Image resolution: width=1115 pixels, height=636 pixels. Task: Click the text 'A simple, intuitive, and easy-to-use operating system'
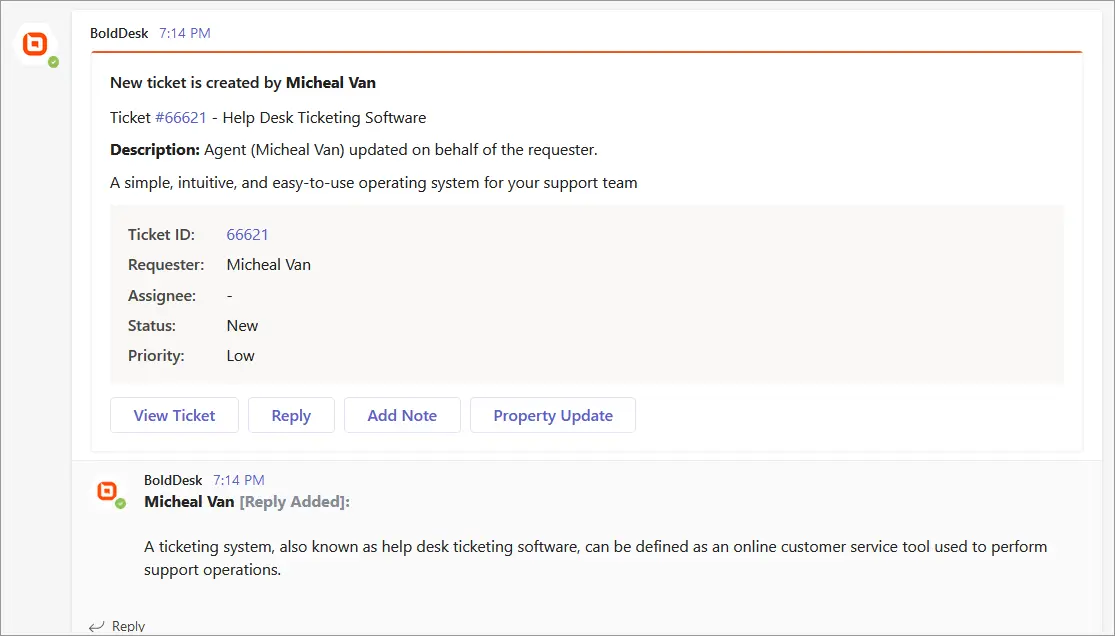(x=295, y=183)
